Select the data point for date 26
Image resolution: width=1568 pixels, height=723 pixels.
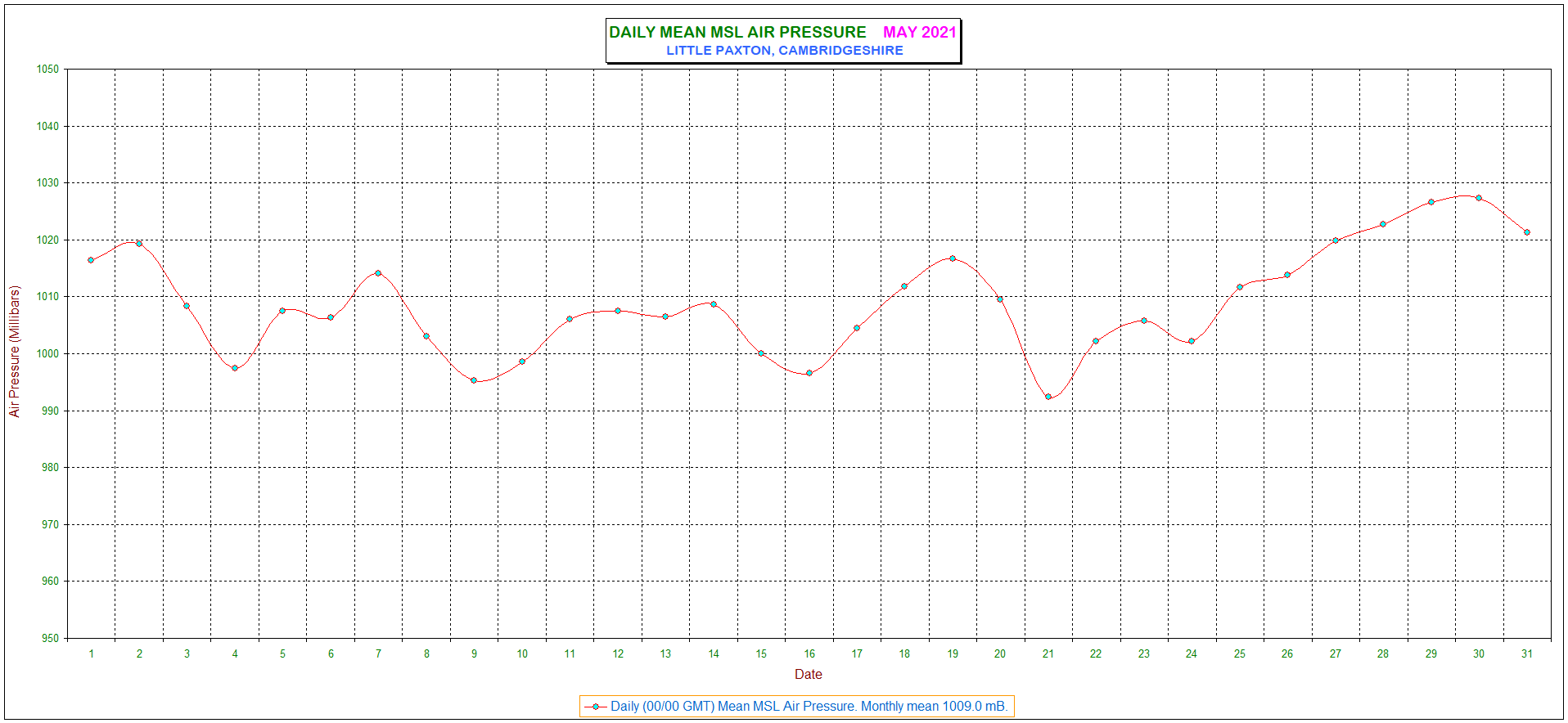1287,275
